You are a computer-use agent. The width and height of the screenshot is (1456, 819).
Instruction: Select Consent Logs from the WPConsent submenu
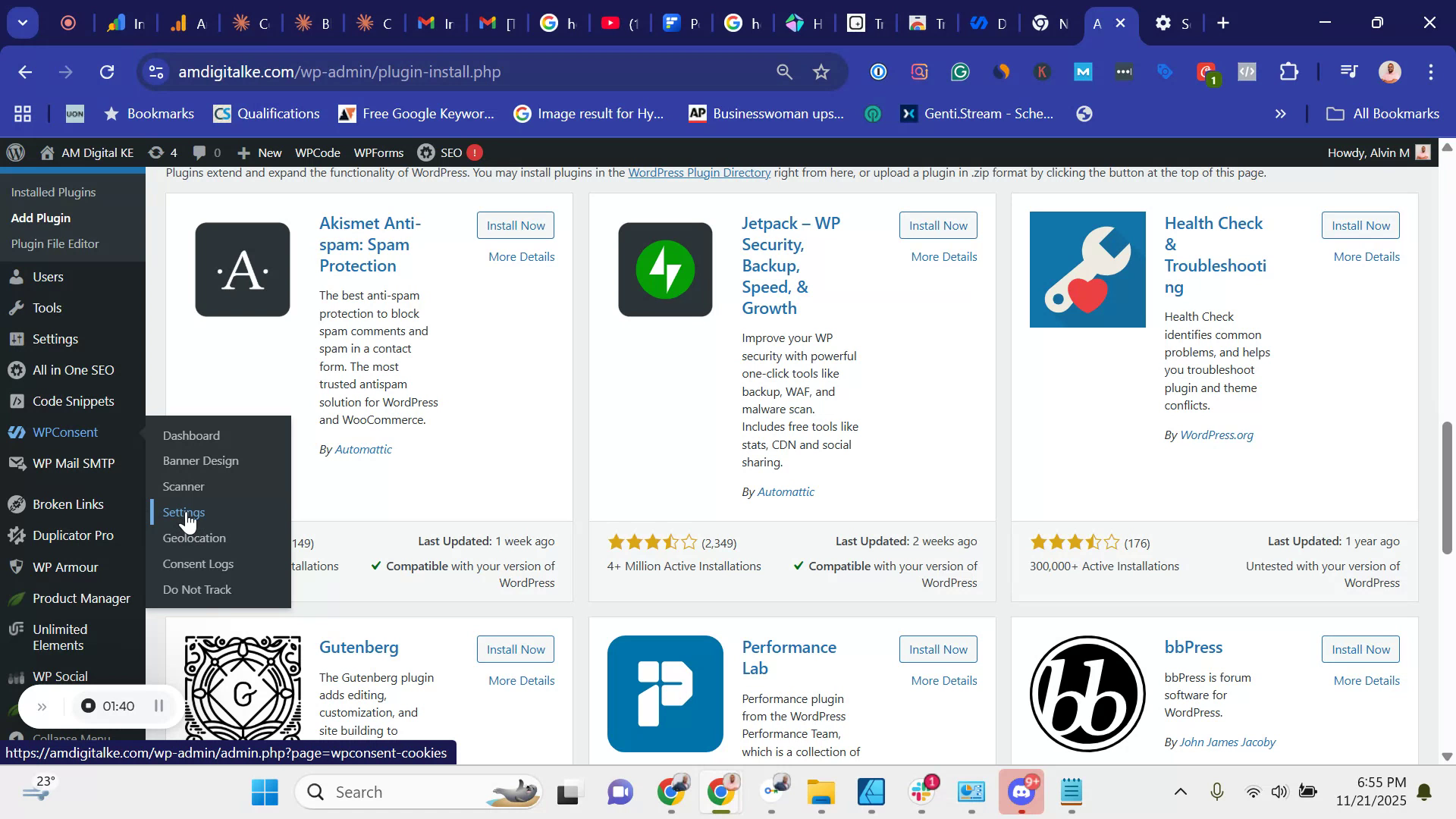click(x=198, y=563)
